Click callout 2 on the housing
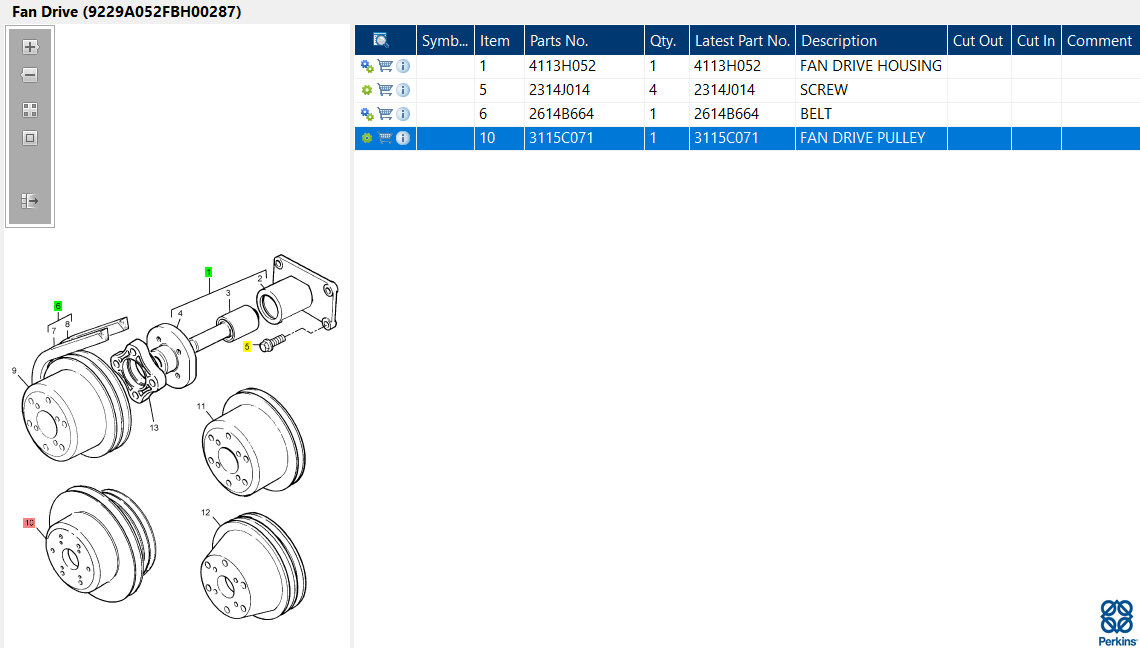The image size is (1140, 648). [x=260, y=279]
